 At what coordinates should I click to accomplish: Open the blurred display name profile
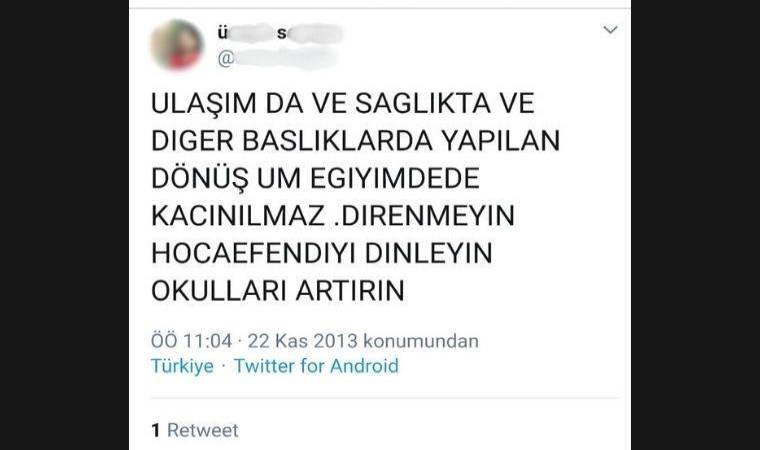coord(280,33)
